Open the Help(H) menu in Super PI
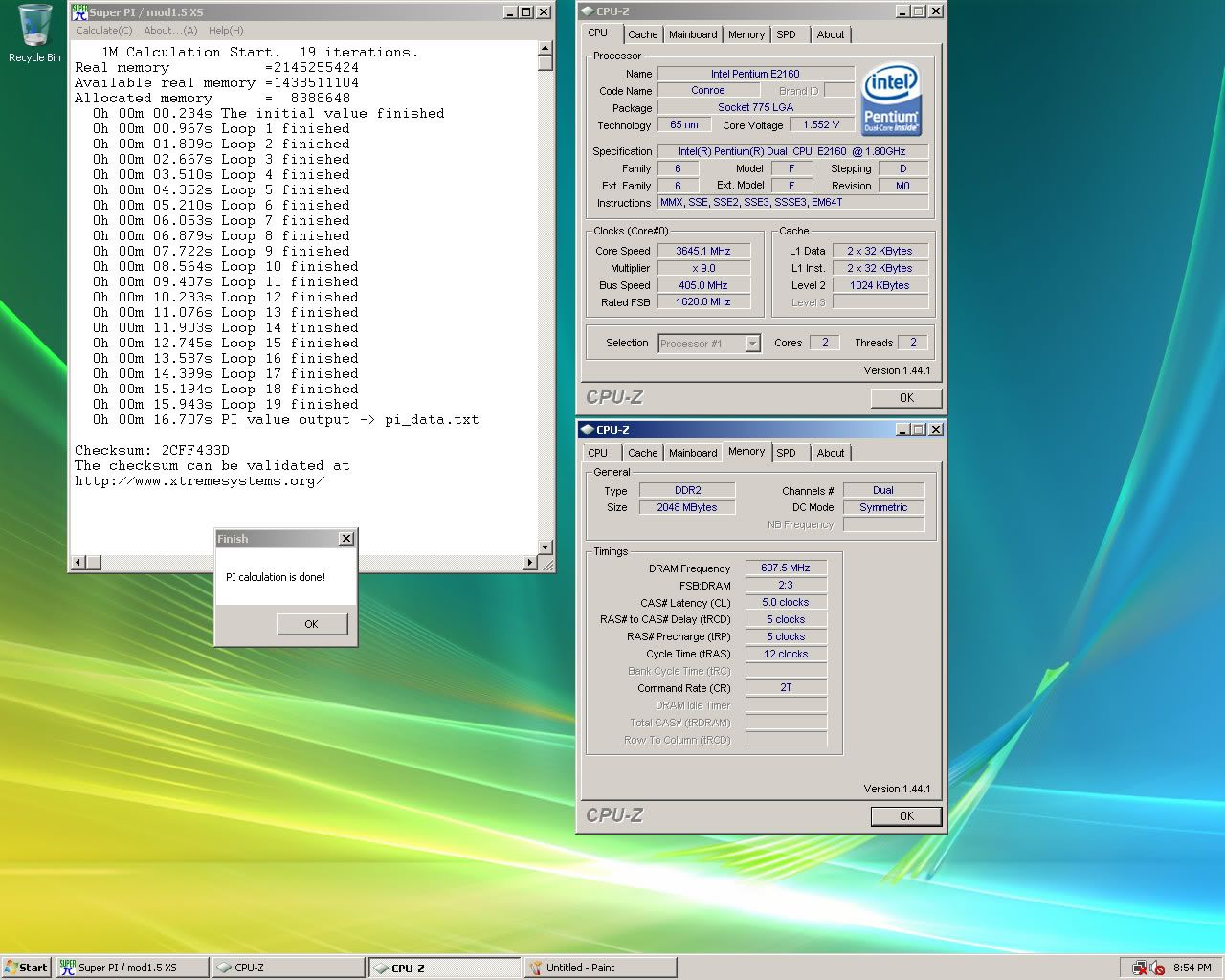 coord(226,31)
